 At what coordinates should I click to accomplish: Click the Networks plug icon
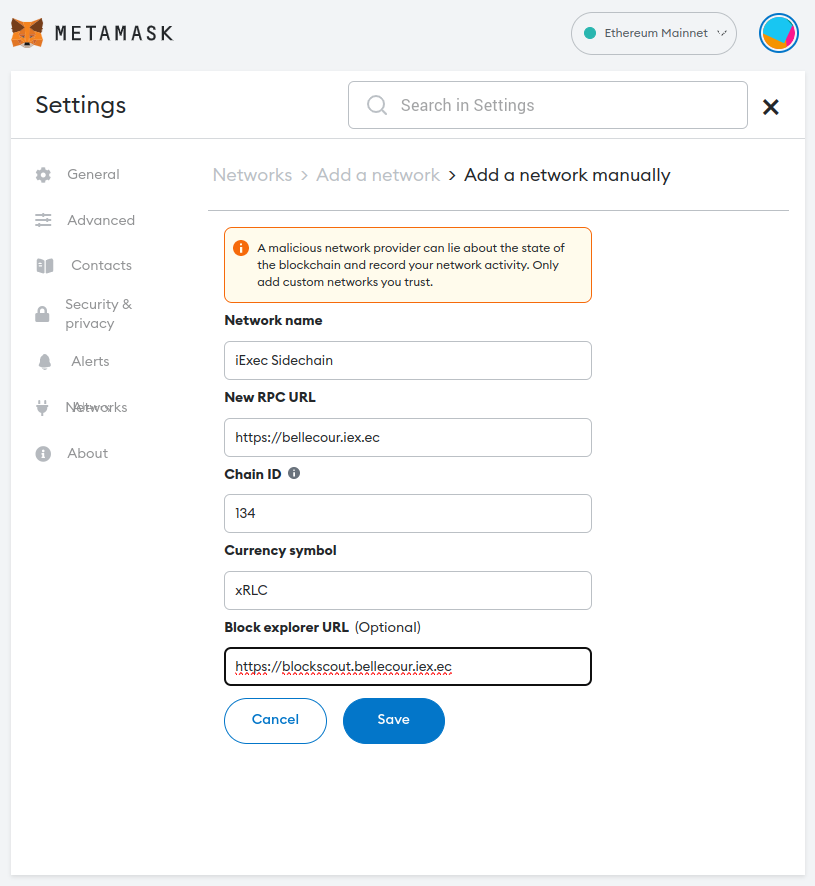(x=42, y=407)
